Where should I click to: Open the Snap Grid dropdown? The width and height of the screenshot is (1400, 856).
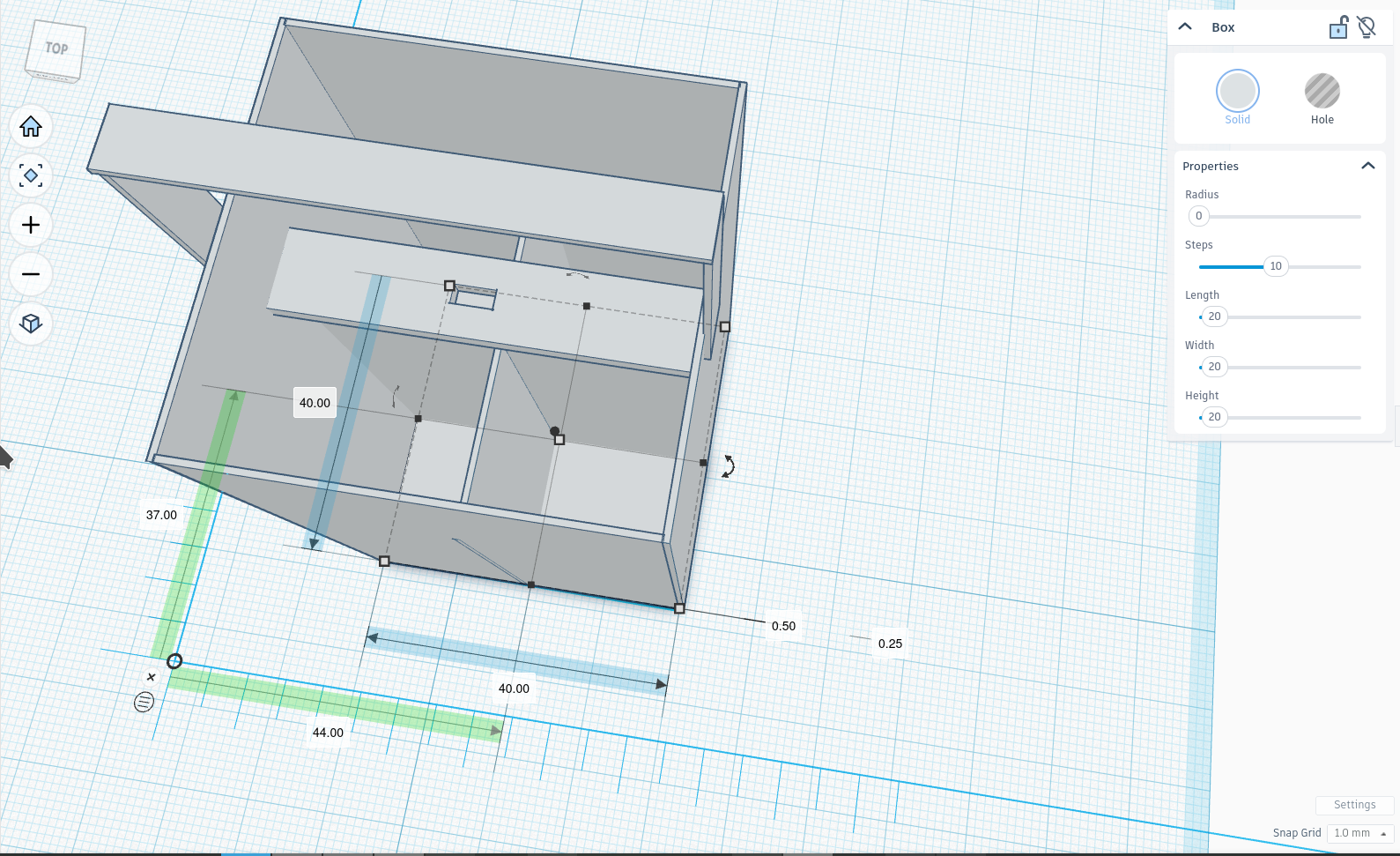coord(1359,833)
